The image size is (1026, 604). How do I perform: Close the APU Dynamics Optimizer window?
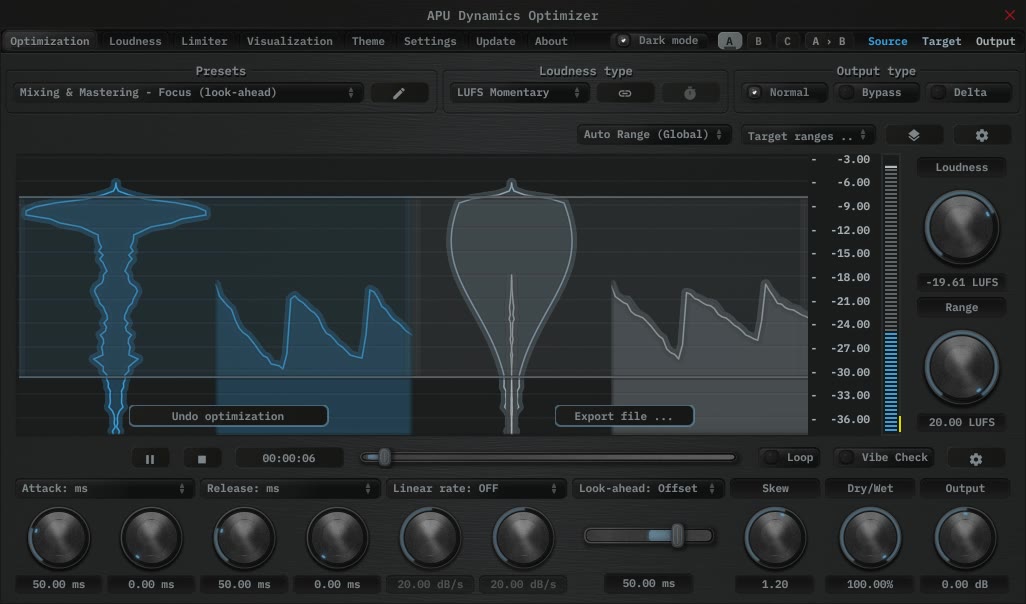click(1010, 14)
